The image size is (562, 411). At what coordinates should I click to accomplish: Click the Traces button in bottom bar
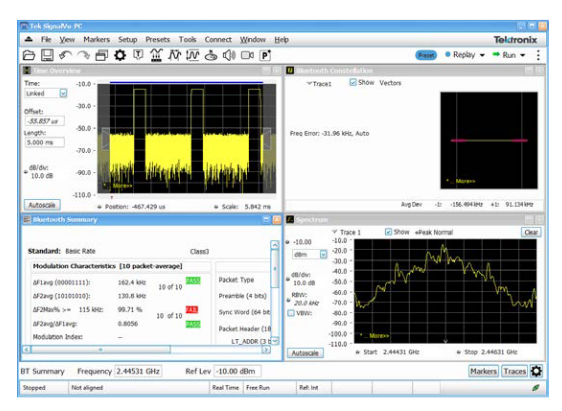pyautogui.click(x=514, y=371)
